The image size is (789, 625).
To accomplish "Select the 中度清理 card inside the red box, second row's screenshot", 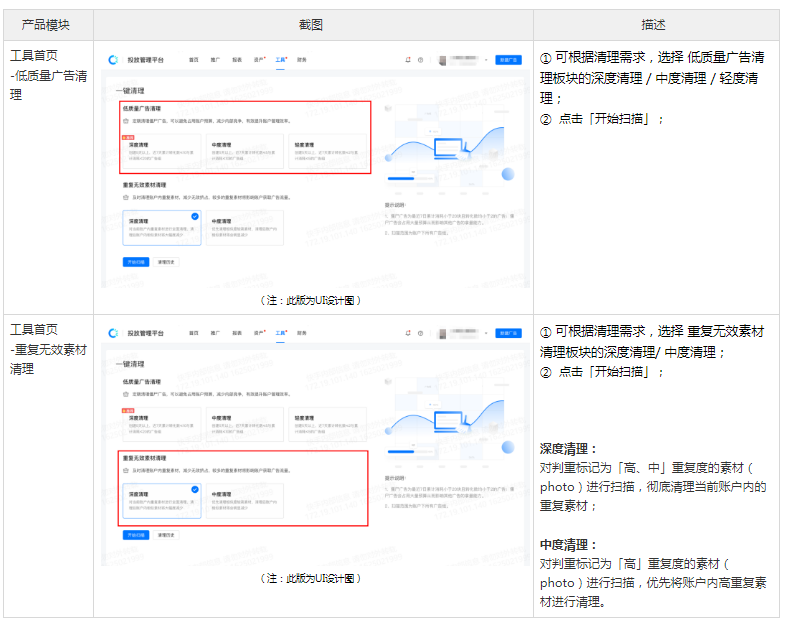I will (x=245, y=501).
